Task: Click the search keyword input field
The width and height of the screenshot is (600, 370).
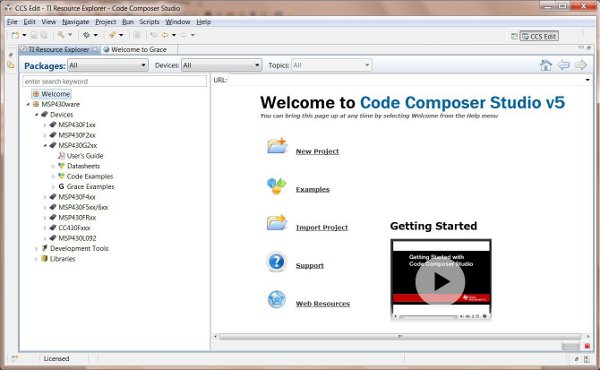Action: tap(114, 81)
